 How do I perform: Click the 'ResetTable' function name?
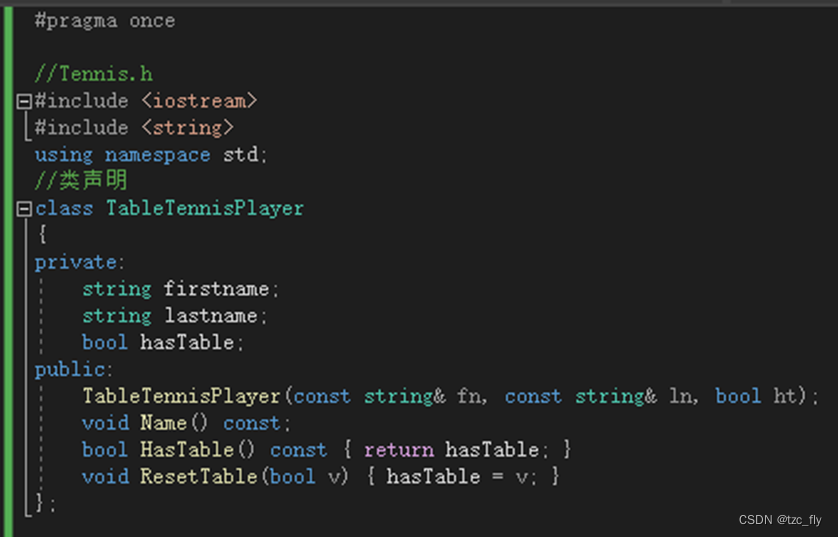(199, 477)
